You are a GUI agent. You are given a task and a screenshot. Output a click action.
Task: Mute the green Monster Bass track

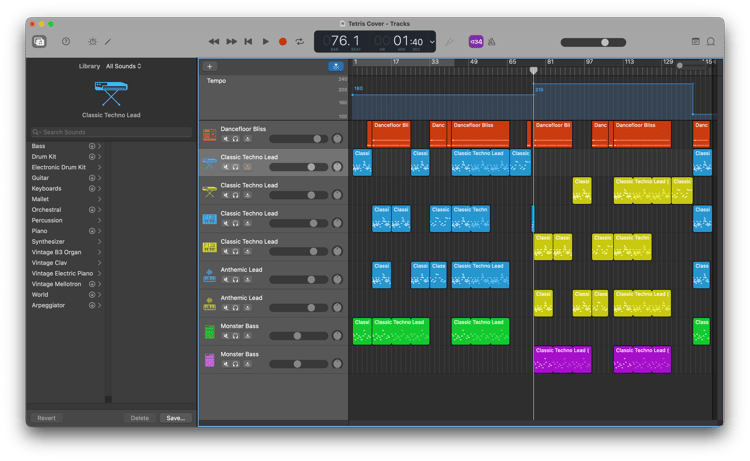click(226, 336)
